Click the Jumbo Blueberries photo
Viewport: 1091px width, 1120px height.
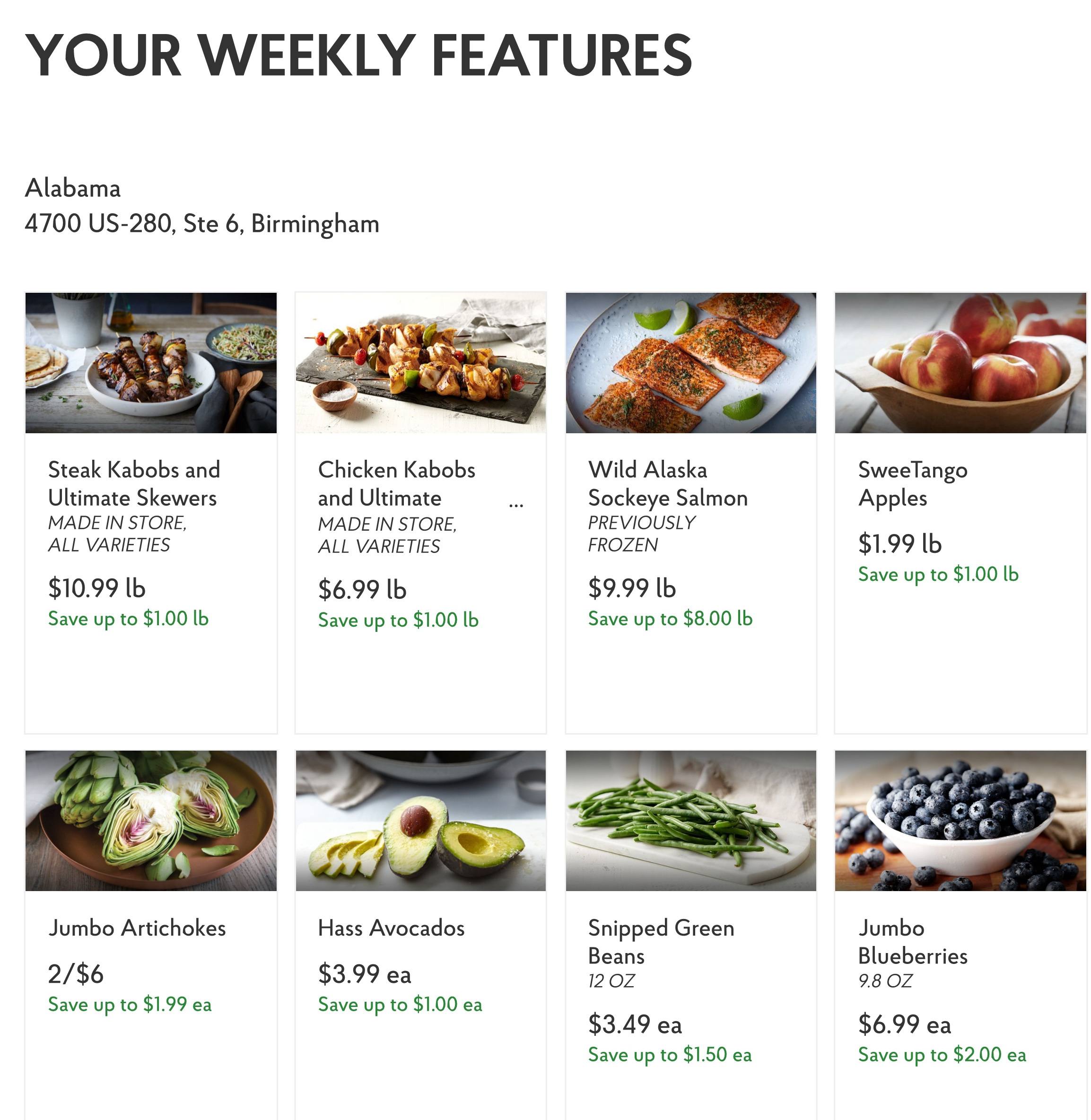[x=960, y=821]
